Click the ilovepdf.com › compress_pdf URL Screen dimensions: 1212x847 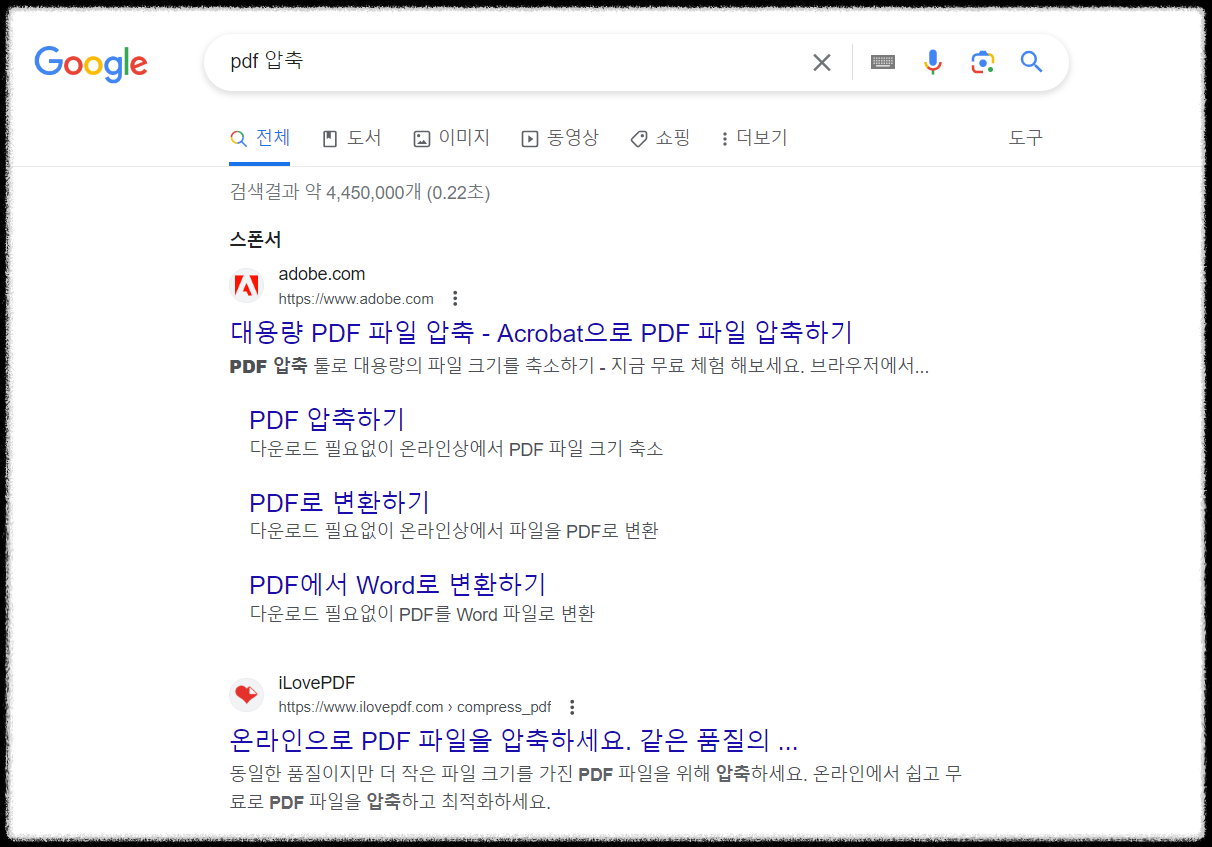point(415,707)
